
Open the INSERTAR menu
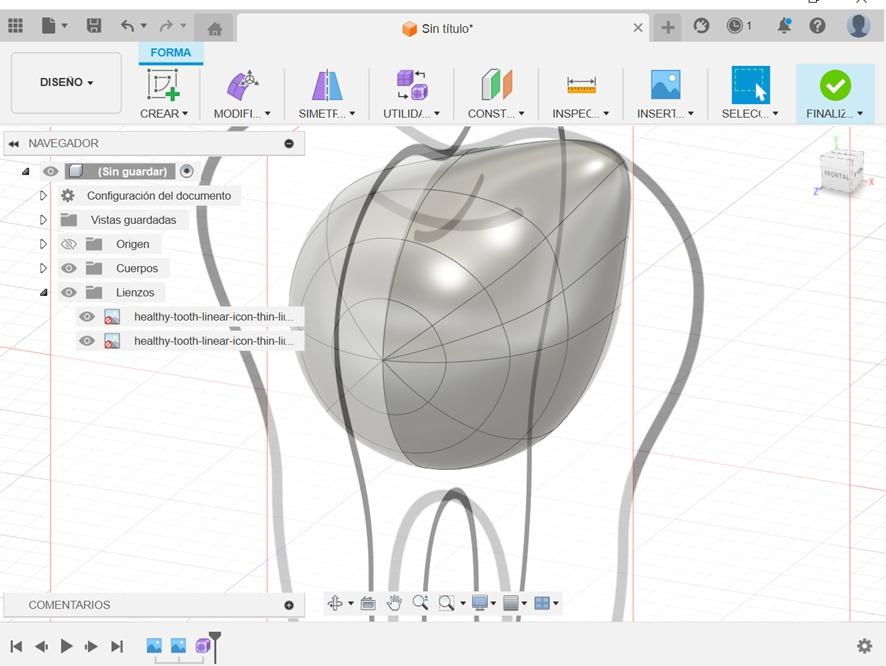click(x=666, y=114)
